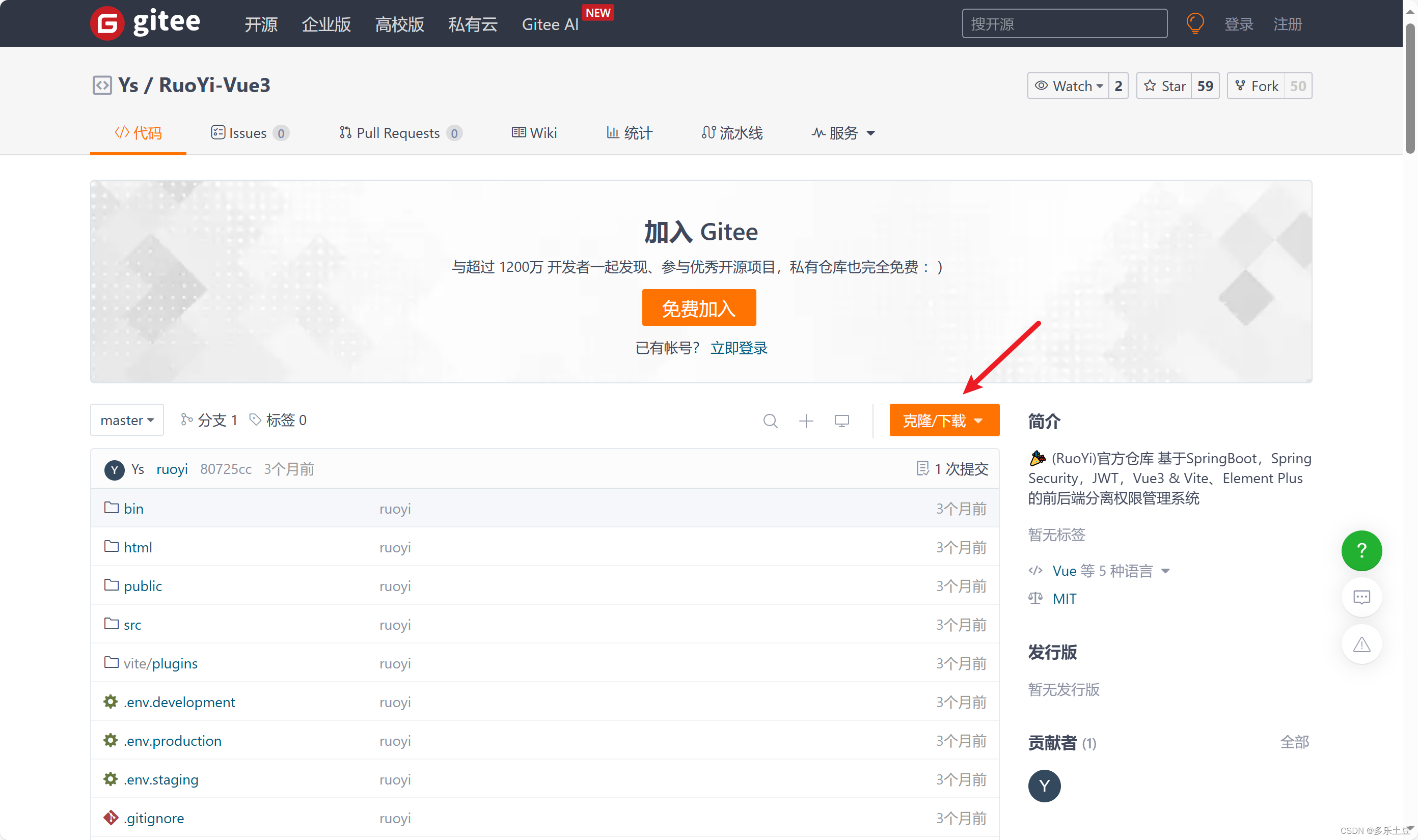Image resolution: width=1418 pixels, height=840 pixels.
Task: Click the green help question mark button
Action: coord(1361,550)
